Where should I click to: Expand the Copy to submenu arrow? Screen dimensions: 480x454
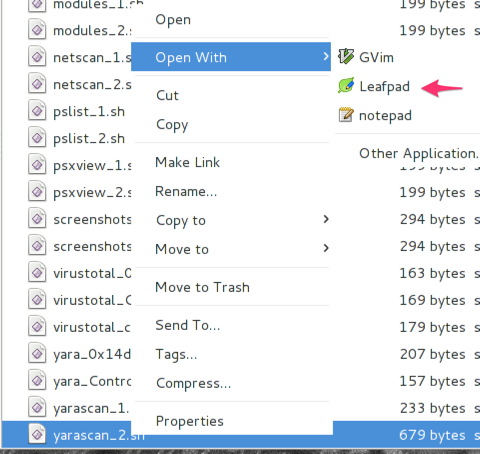[326, 219]
